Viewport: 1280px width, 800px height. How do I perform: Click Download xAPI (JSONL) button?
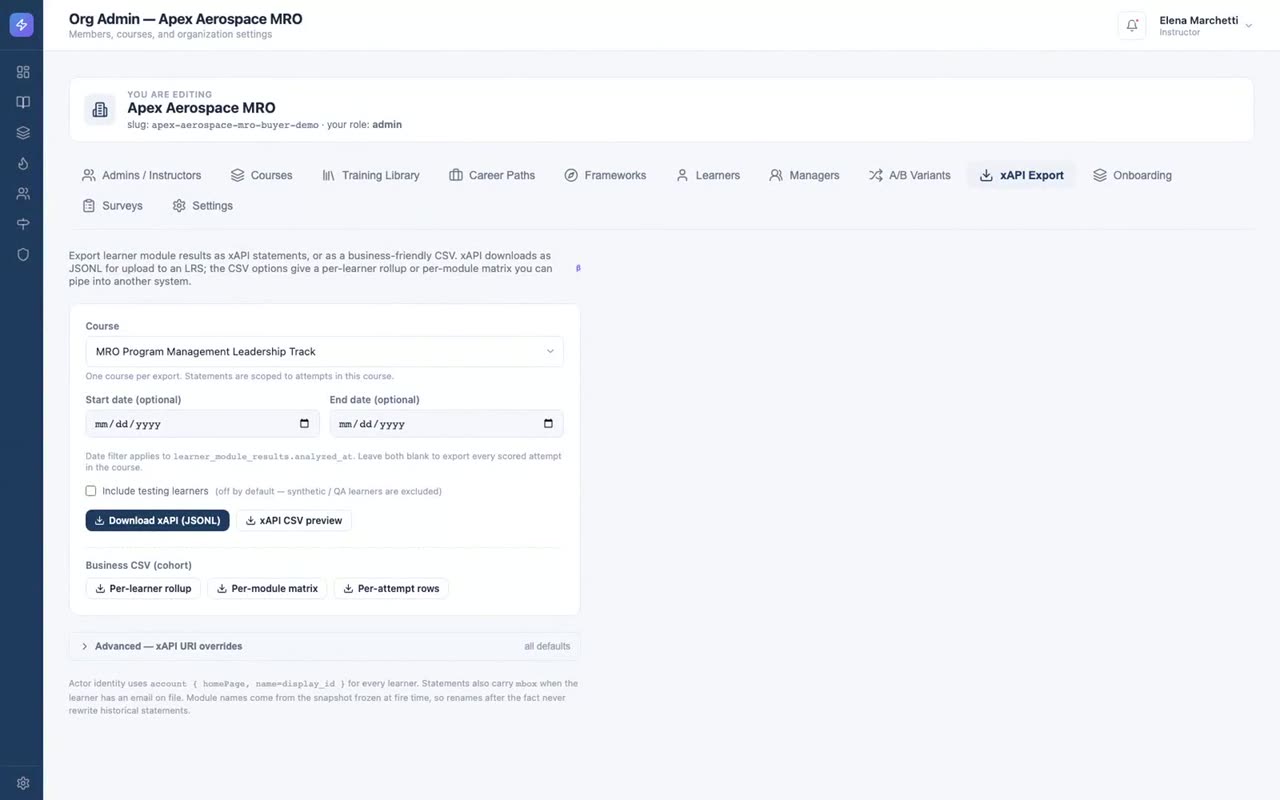[x=157, y=520]
